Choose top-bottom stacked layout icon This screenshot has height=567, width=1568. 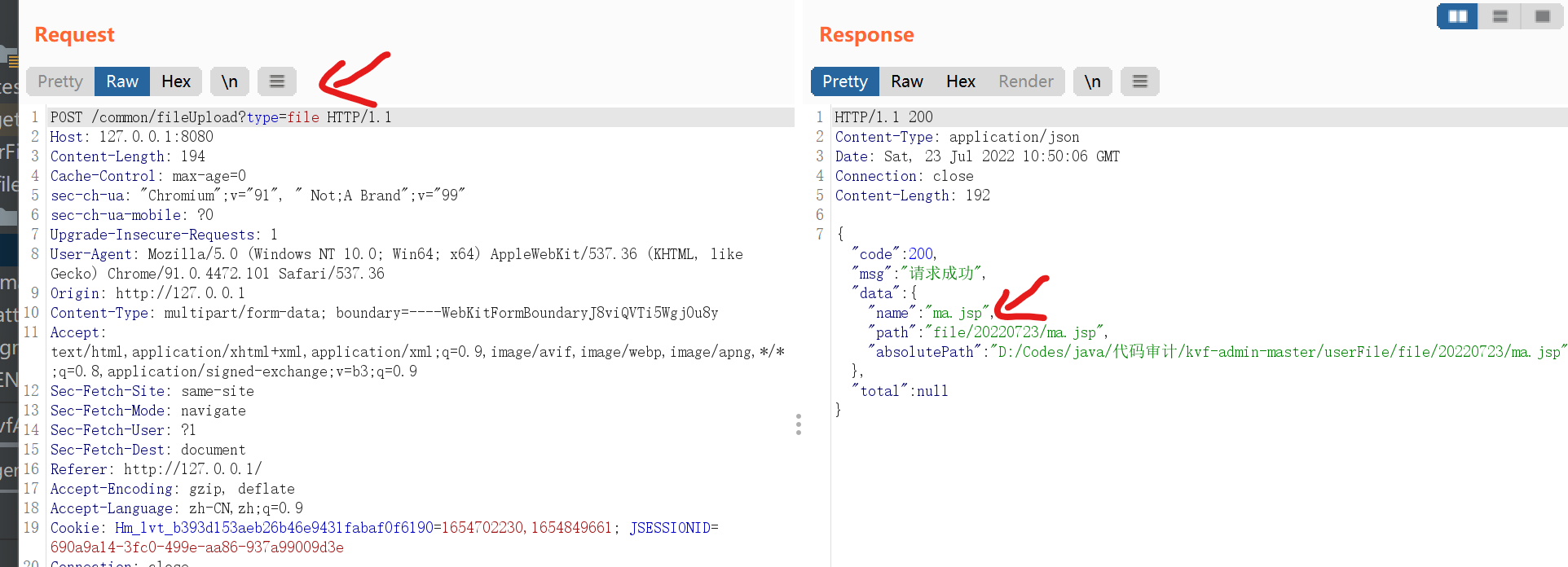(1500, 16)
